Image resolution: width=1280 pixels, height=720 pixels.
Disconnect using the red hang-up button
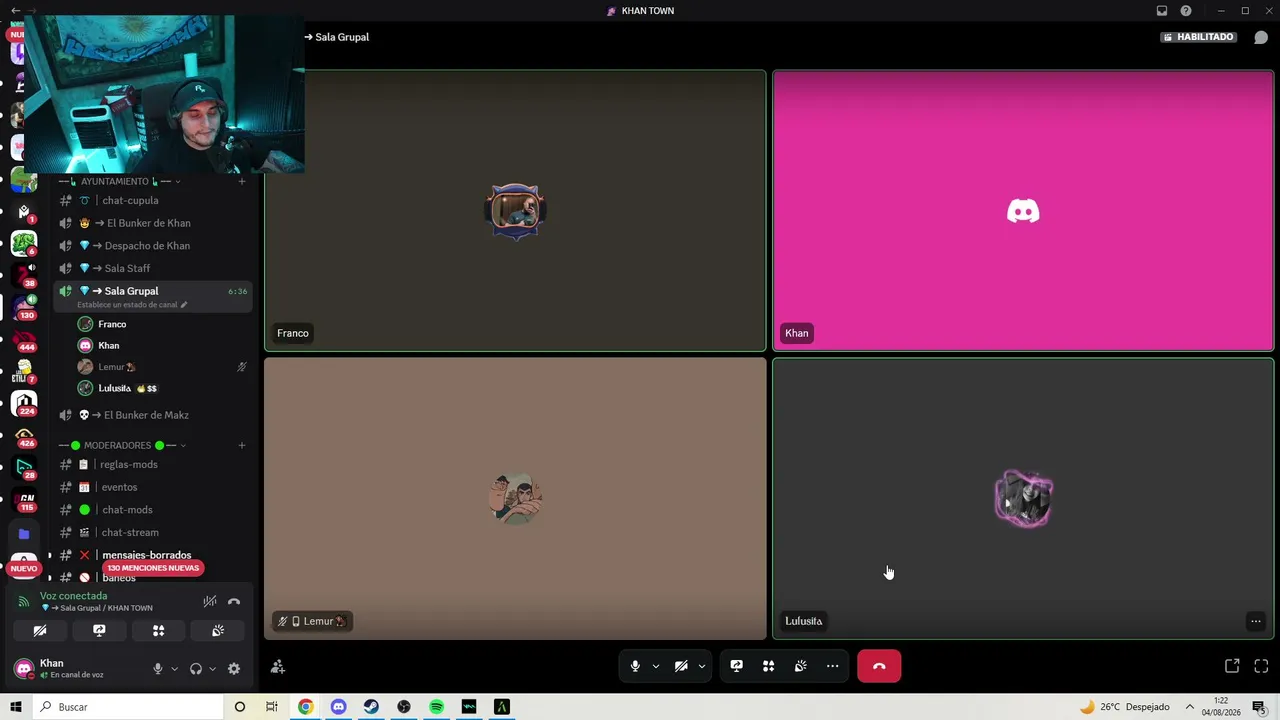tap(879, 666)
